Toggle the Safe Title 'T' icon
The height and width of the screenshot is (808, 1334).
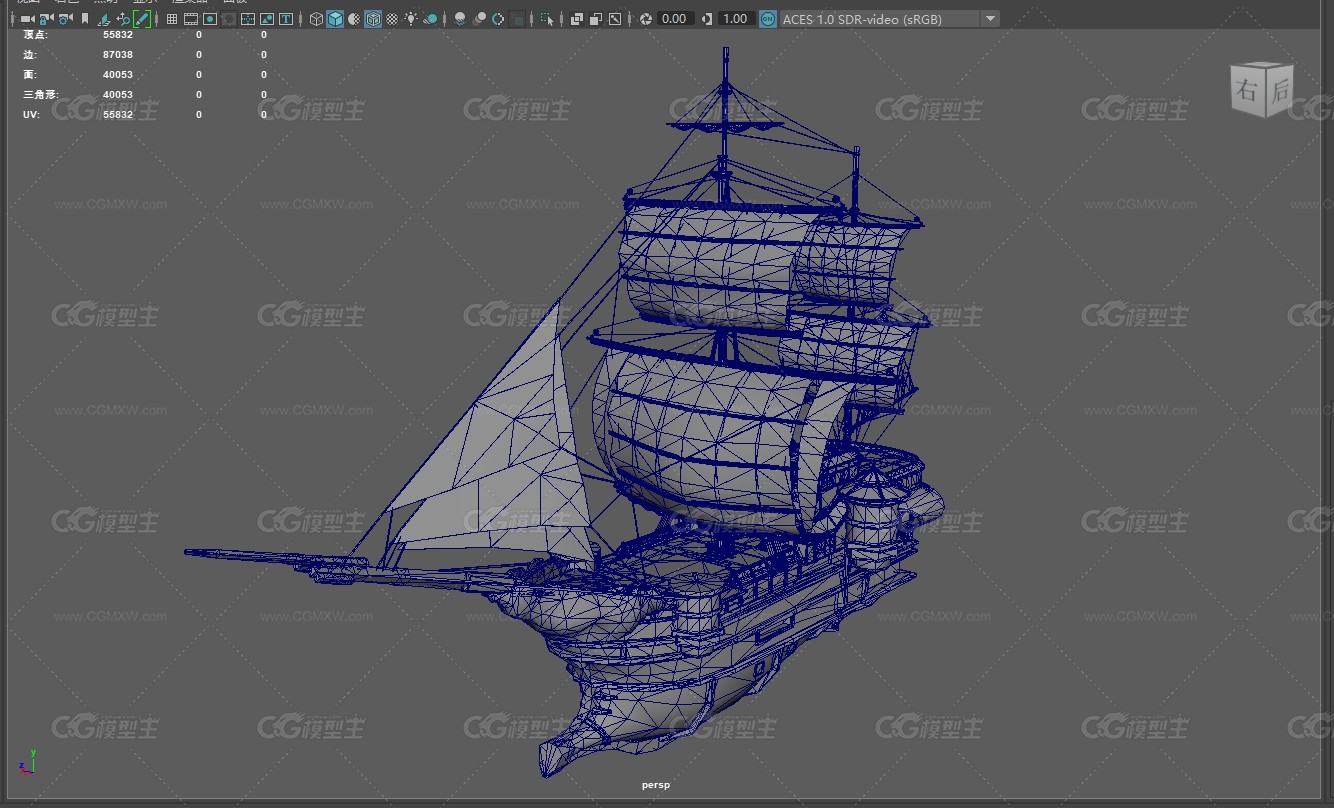[x=286, y=18]
